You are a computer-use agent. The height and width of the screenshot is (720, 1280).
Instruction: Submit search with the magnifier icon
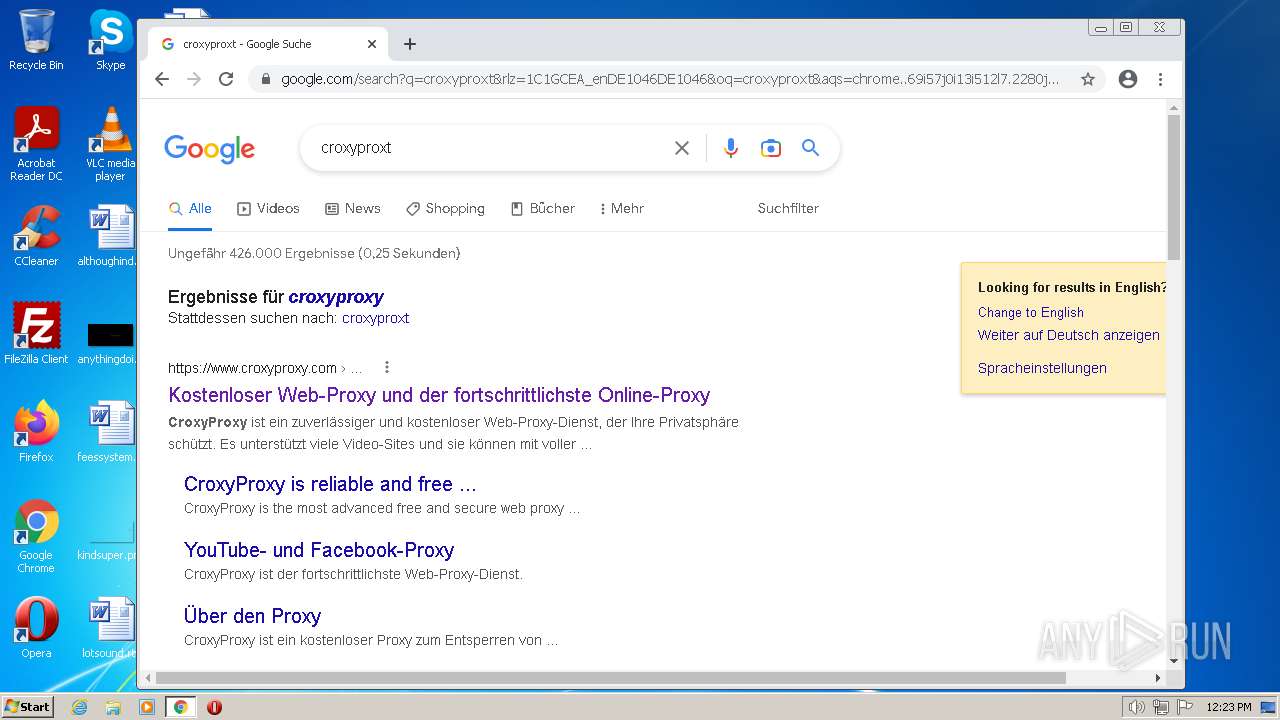pyautogui.click(x=811, y=148)
